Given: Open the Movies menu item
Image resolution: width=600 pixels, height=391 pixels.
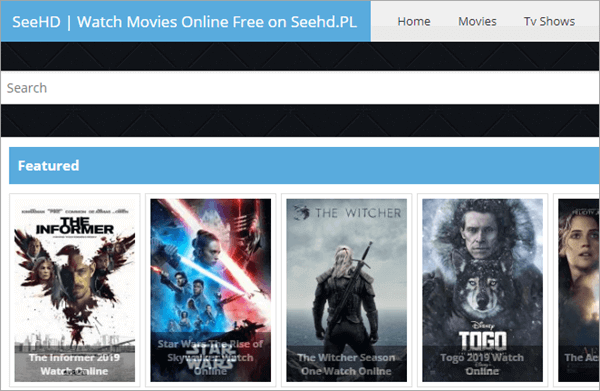Looking at the screenshot, I should tap(477, 21).
